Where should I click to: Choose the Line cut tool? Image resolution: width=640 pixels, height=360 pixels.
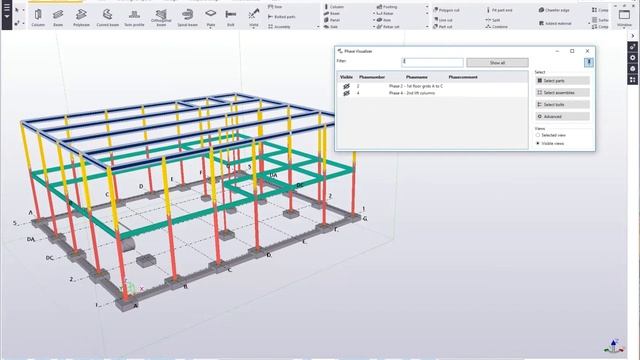pos(443,20)
